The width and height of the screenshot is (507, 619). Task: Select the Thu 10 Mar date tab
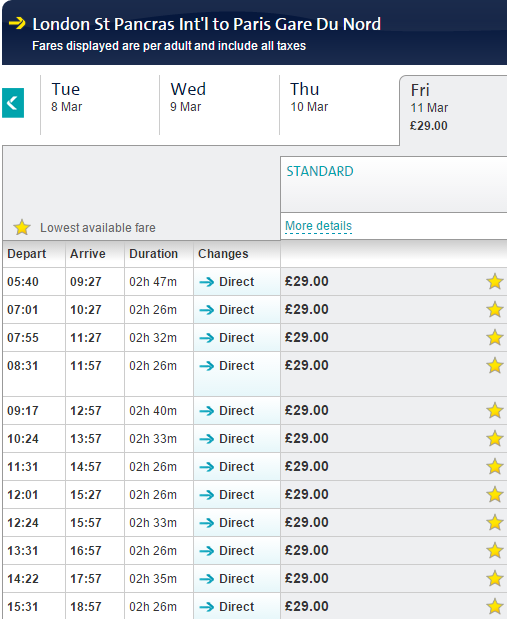click(339, 105)
